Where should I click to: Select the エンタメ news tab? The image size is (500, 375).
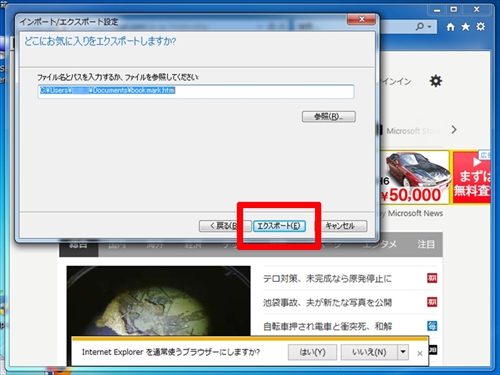click(x=379, y=245)
